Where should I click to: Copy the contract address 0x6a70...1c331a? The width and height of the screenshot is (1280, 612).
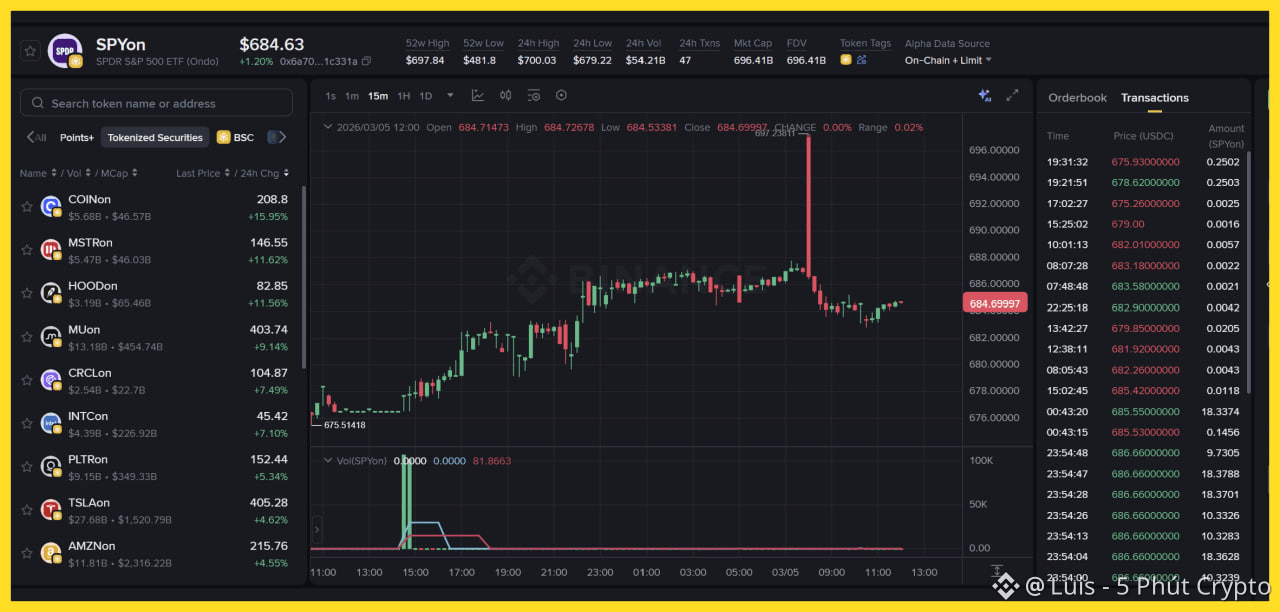point(366,61)
